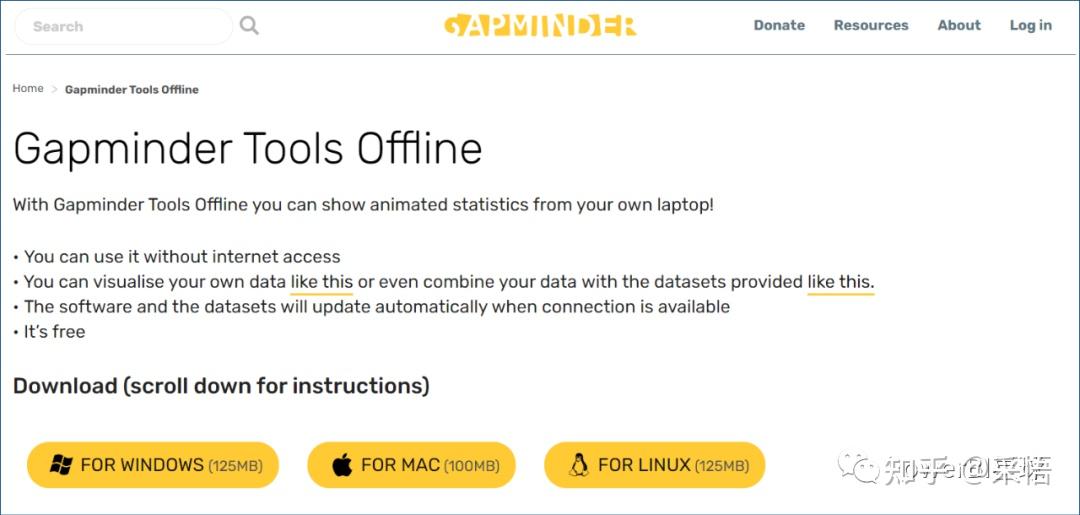Navigate to Home via breadcrumb
1080x515 pixels.
click(x=28, y=89)
